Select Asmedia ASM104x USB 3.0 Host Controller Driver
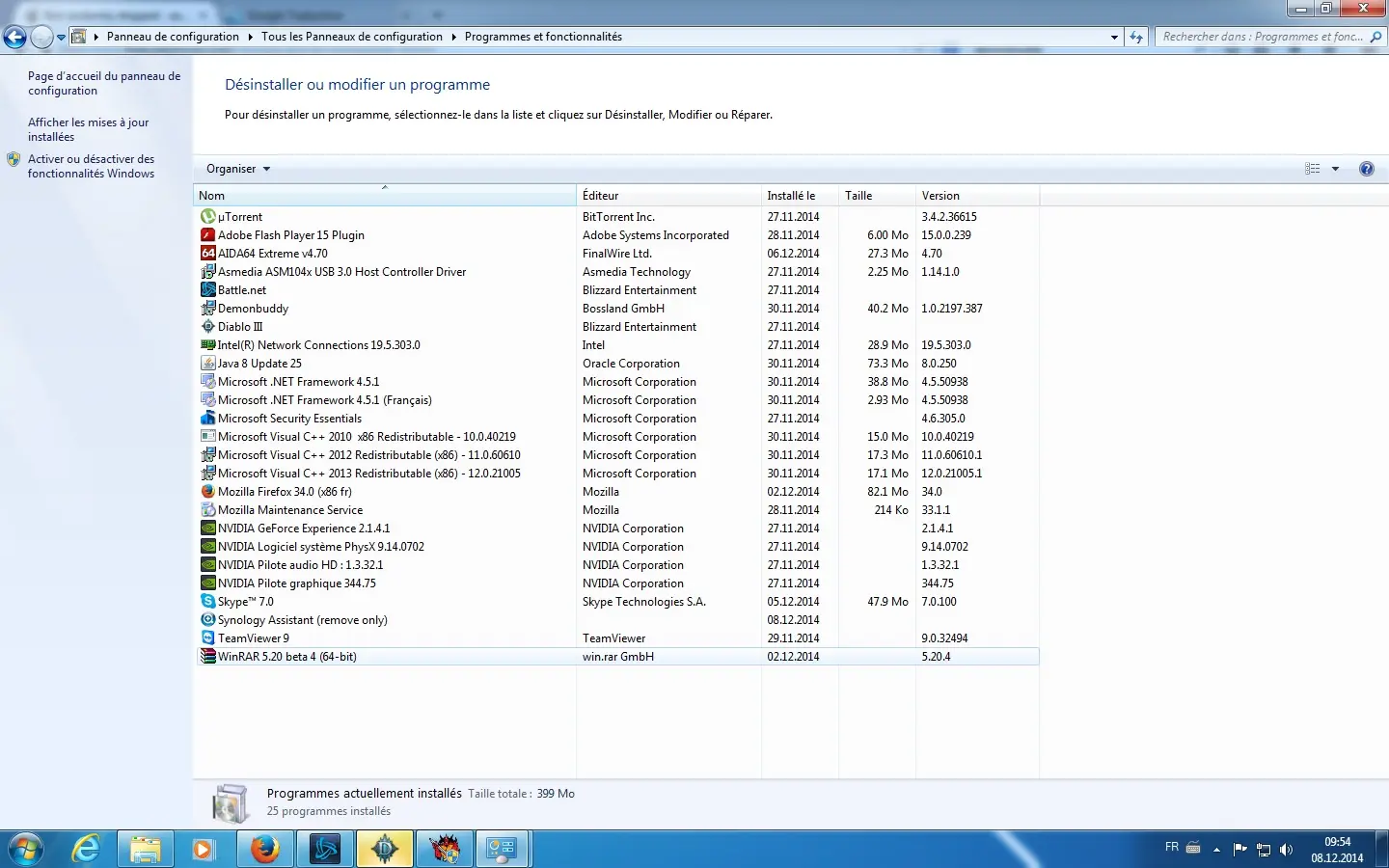1389x868 pixels. (617, 272)
